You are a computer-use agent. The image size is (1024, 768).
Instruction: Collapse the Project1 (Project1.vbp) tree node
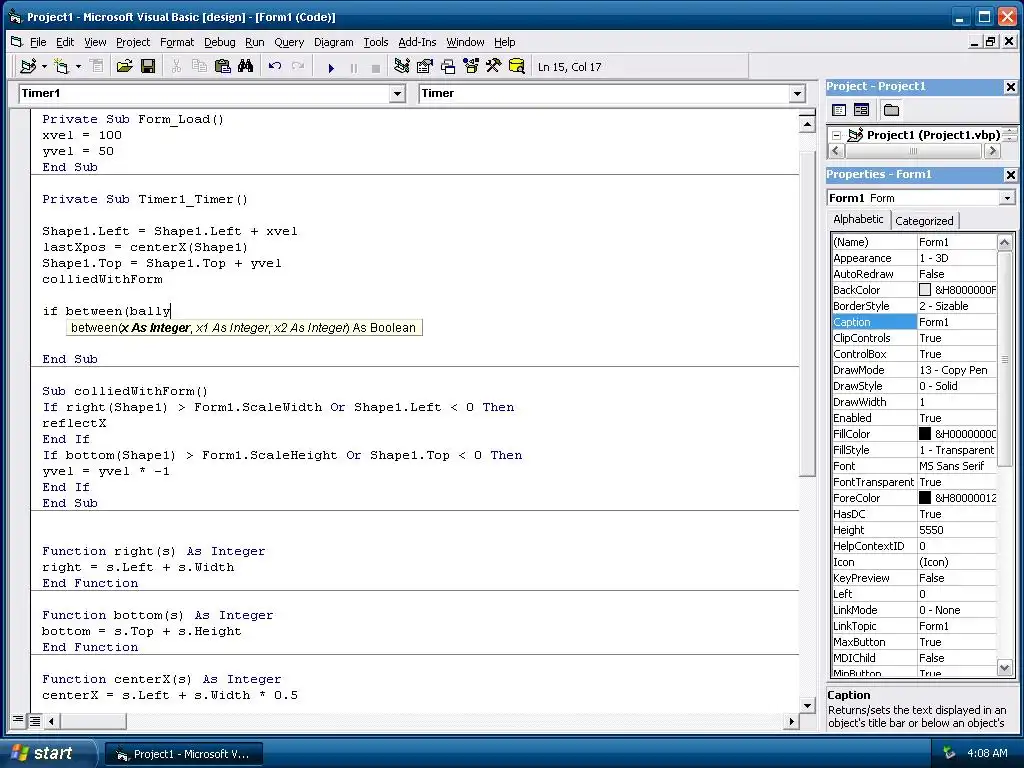pyautogui.click(x=837, y=136)
